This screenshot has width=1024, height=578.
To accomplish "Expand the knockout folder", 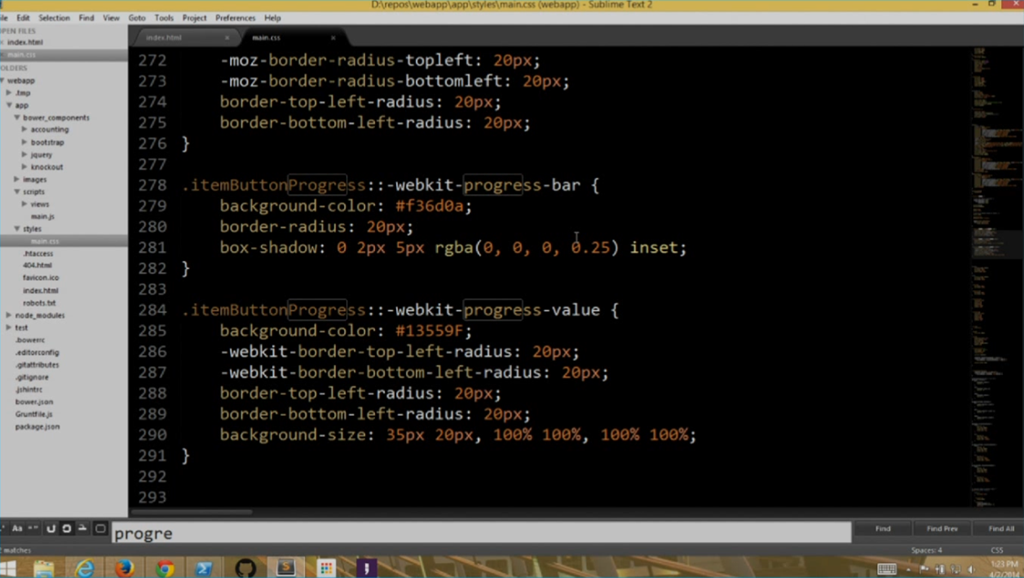I will 25,167.
